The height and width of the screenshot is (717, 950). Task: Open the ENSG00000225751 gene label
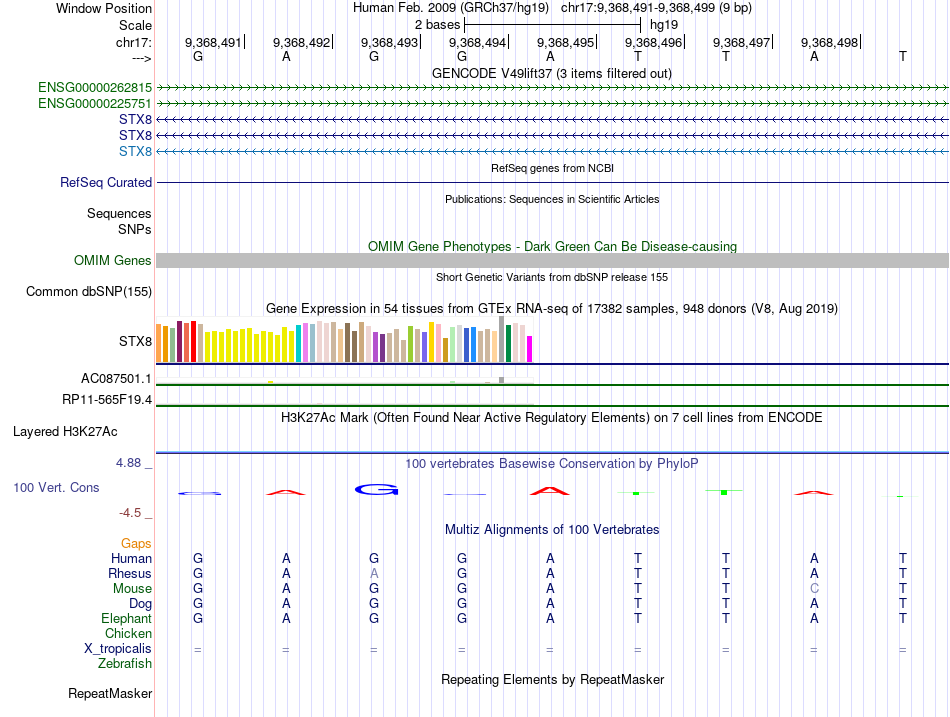(95, 103)
